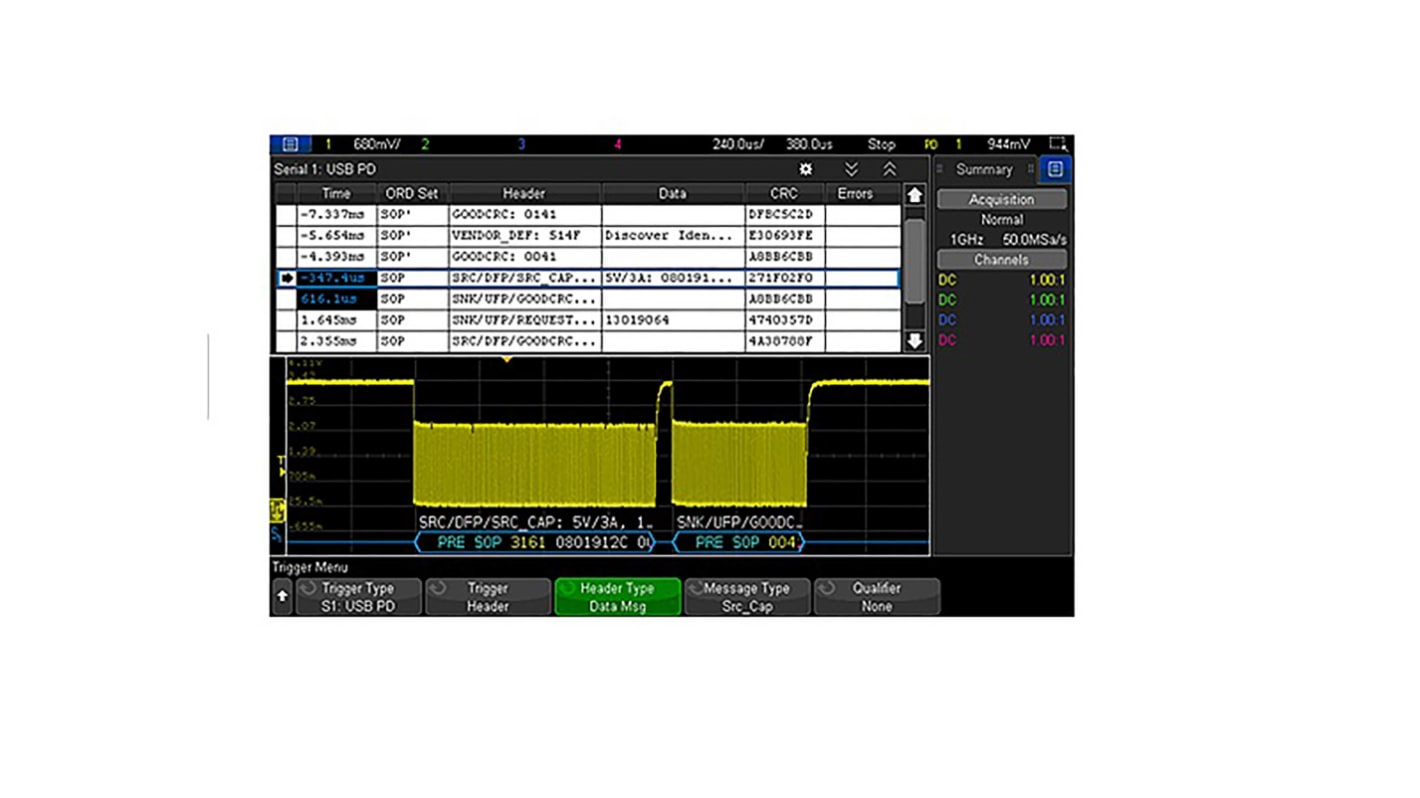Click the Serial 1: USB PD title
The height and width of the screenshot is (798, 1420).
[325, 170]
